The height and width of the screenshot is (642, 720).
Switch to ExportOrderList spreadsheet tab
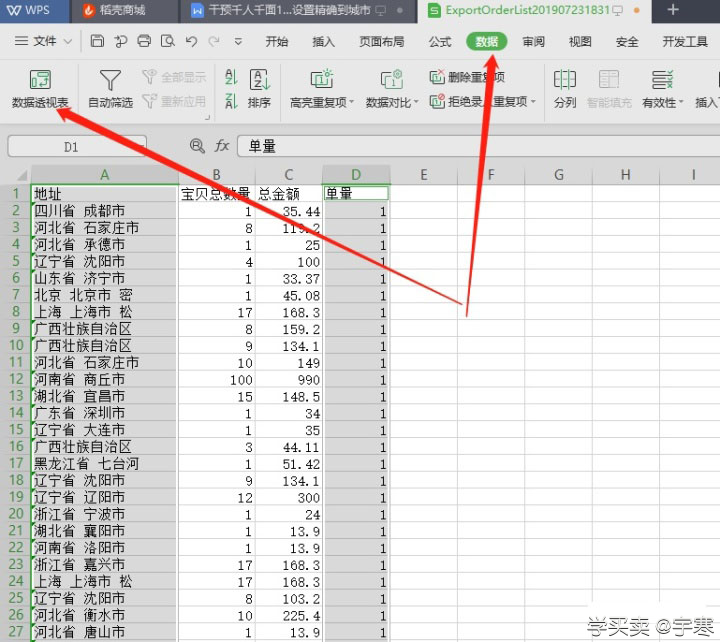(534, 10)
